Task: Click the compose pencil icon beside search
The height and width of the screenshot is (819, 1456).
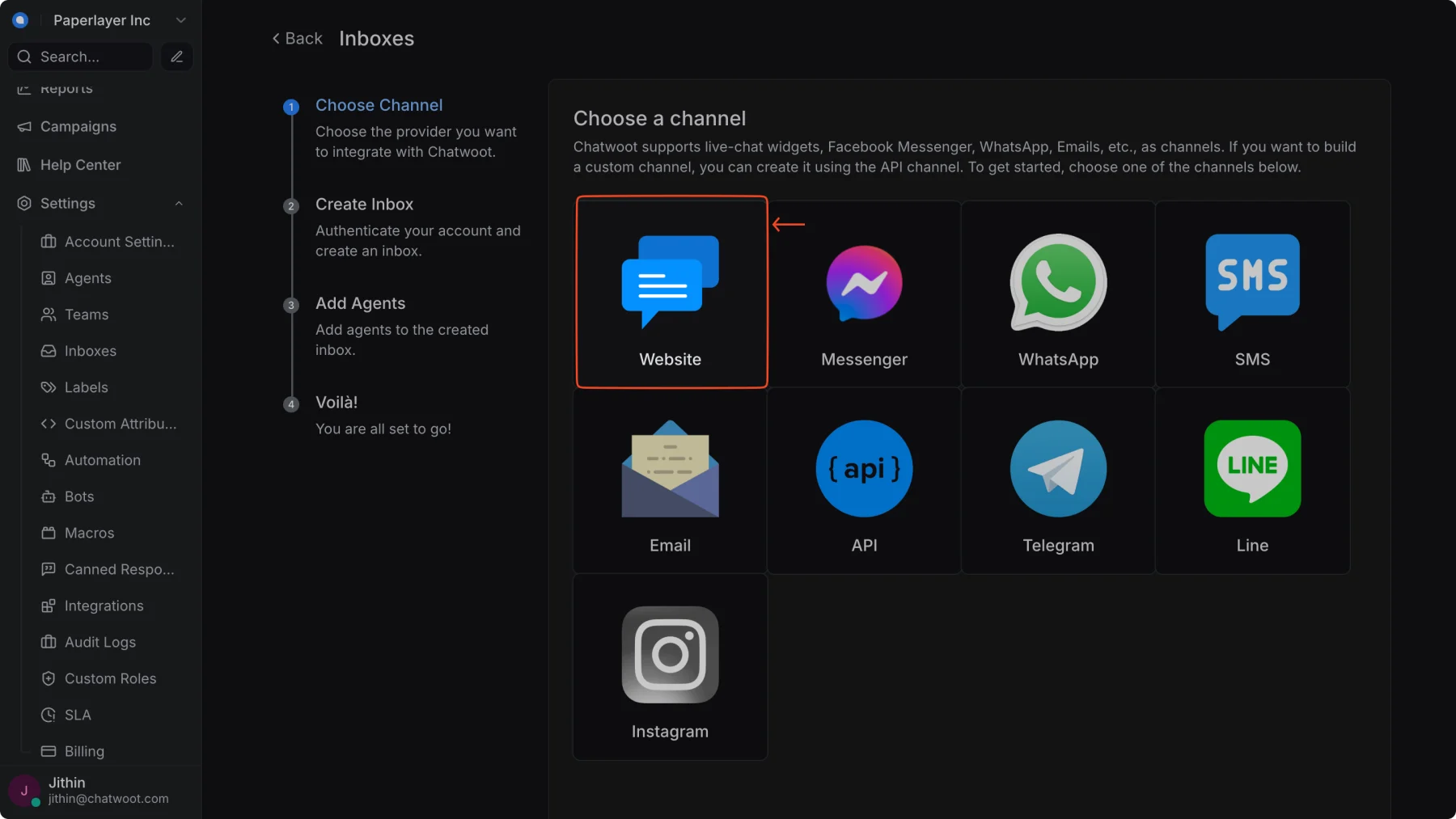Action: tap(176, 57)
